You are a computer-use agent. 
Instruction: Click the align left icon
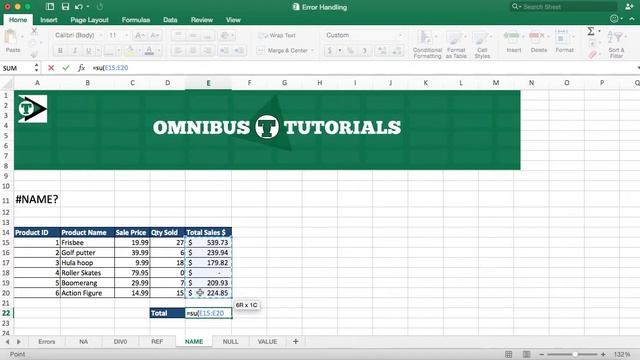point(178,51)
